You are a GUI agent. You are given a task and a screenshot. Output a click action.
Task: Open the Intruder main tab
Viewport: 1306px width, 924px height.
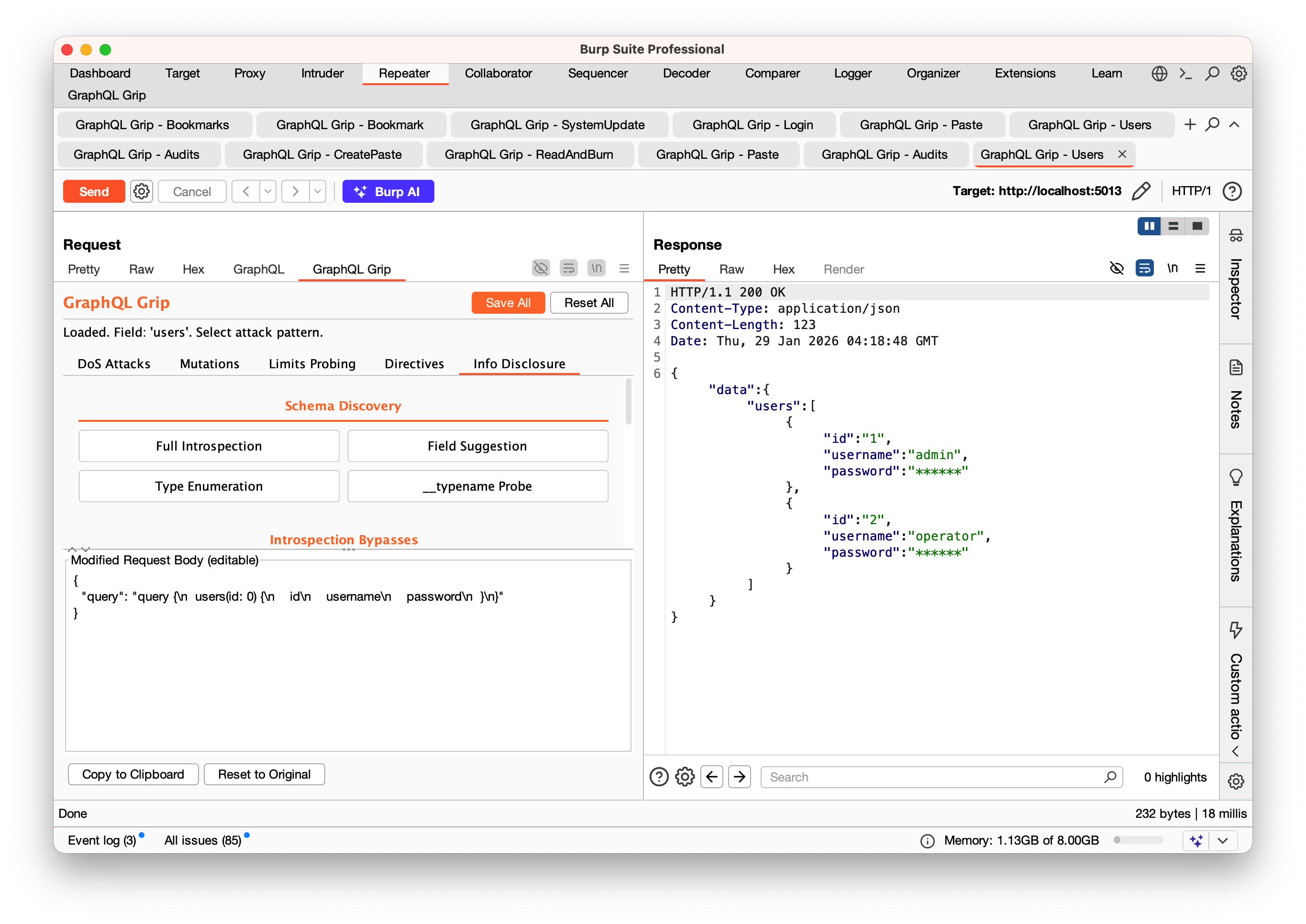(322, 73)
